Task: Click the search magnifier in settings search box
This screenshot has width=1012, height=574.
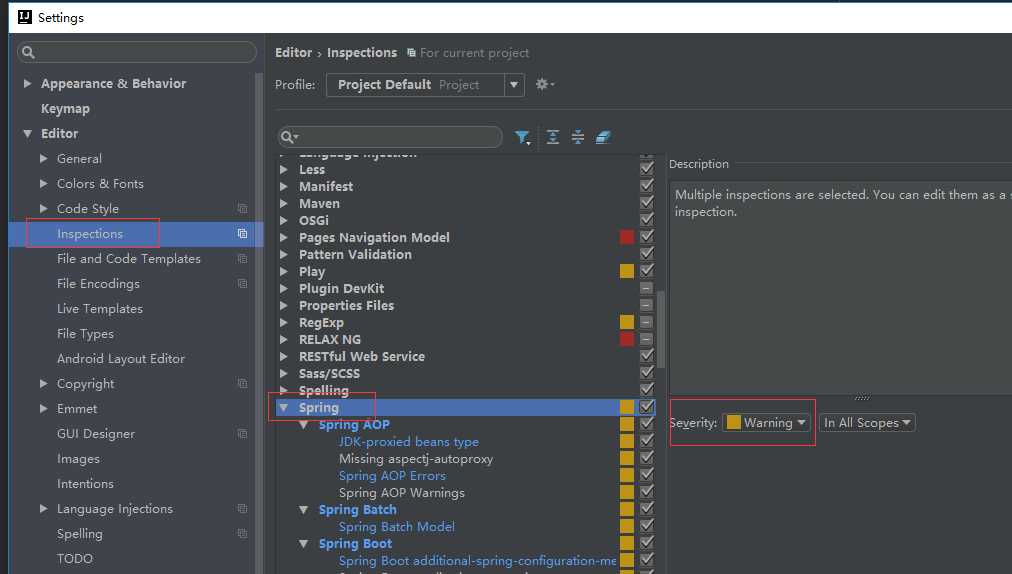Action: pos(28,52)
